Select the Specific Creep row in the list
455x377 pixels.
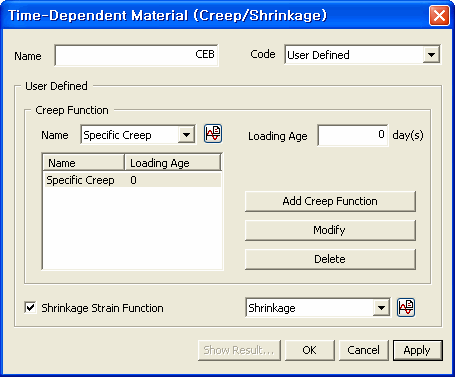tap(132, 180)
